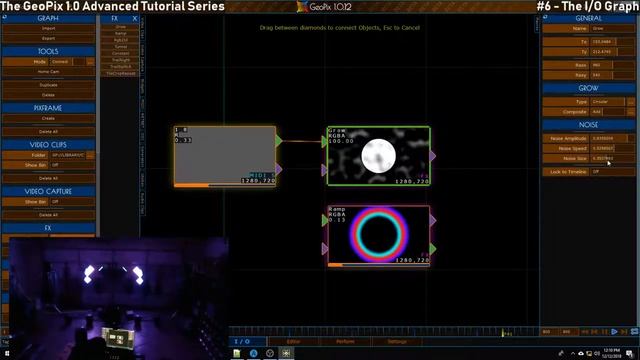This screenshot has height=360, width=640.
Task: Click the yellow timeline playhead marker
Action: (503, 333)
